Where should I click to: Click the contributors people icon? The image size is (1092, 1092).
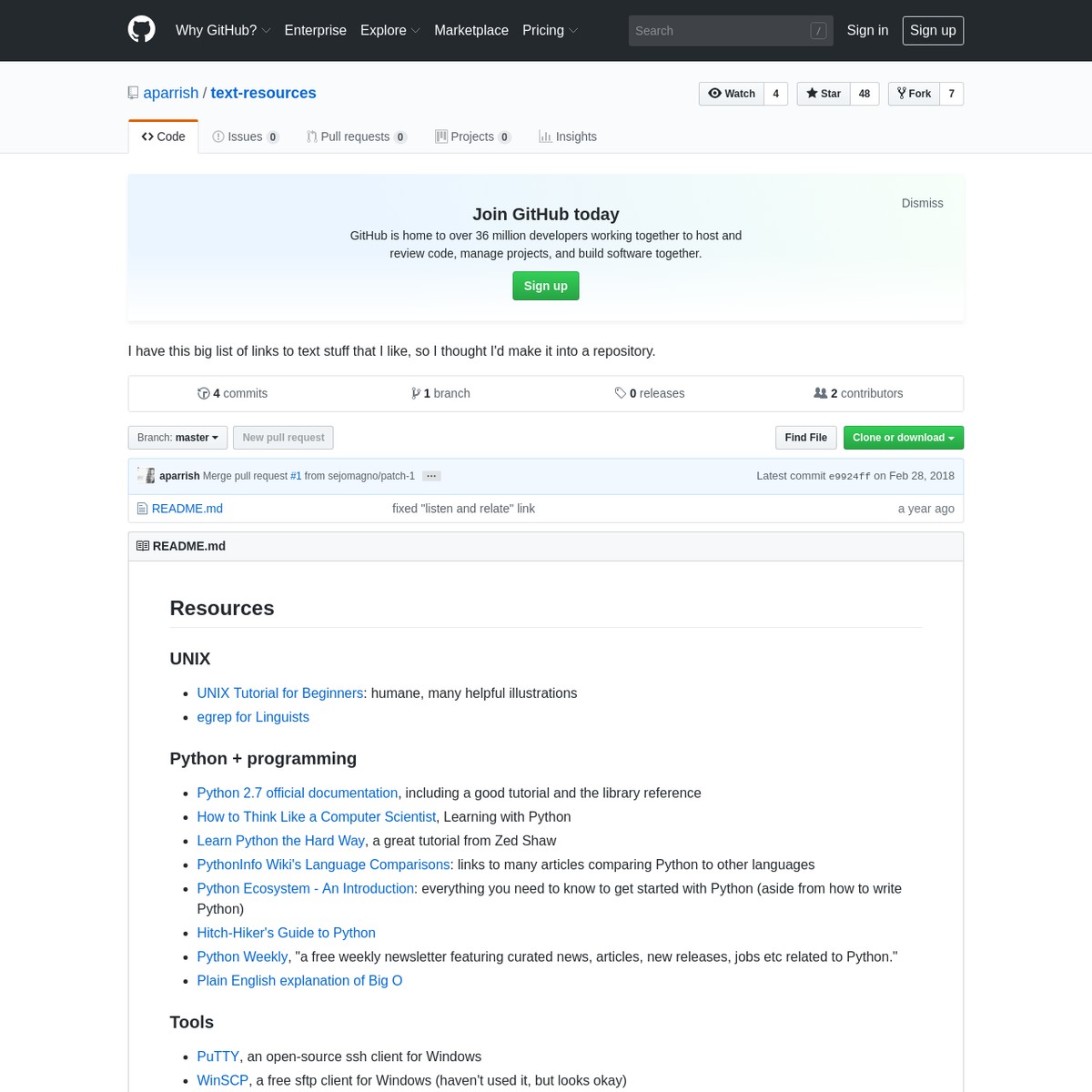point(821,393)
